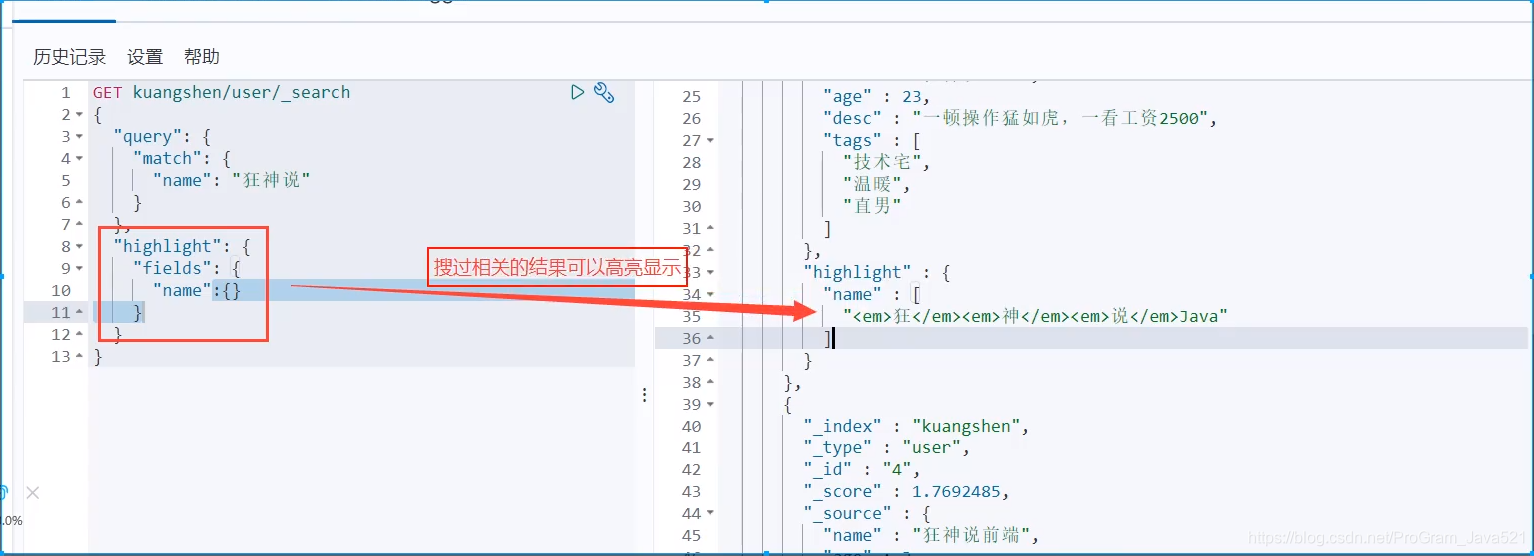The height and width of the screenshot is (556, 1534).
Task: Collapse response "highlight" block at line 33
Action: (711, 273)
